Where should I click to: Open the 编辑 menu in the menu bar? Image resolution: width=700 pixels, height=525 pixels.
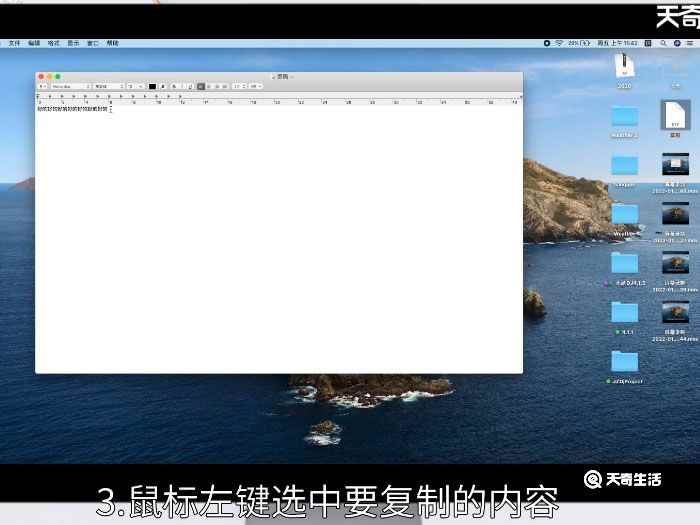point(34,43)
